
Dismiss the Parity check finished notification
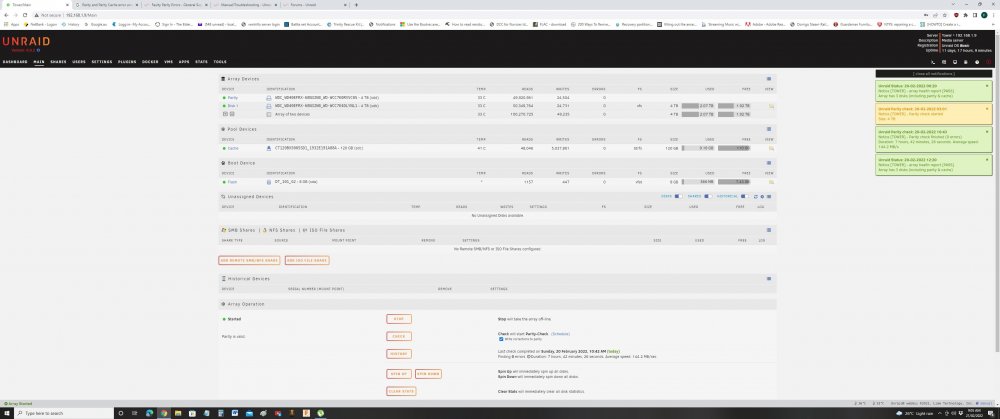pos(987,131)
